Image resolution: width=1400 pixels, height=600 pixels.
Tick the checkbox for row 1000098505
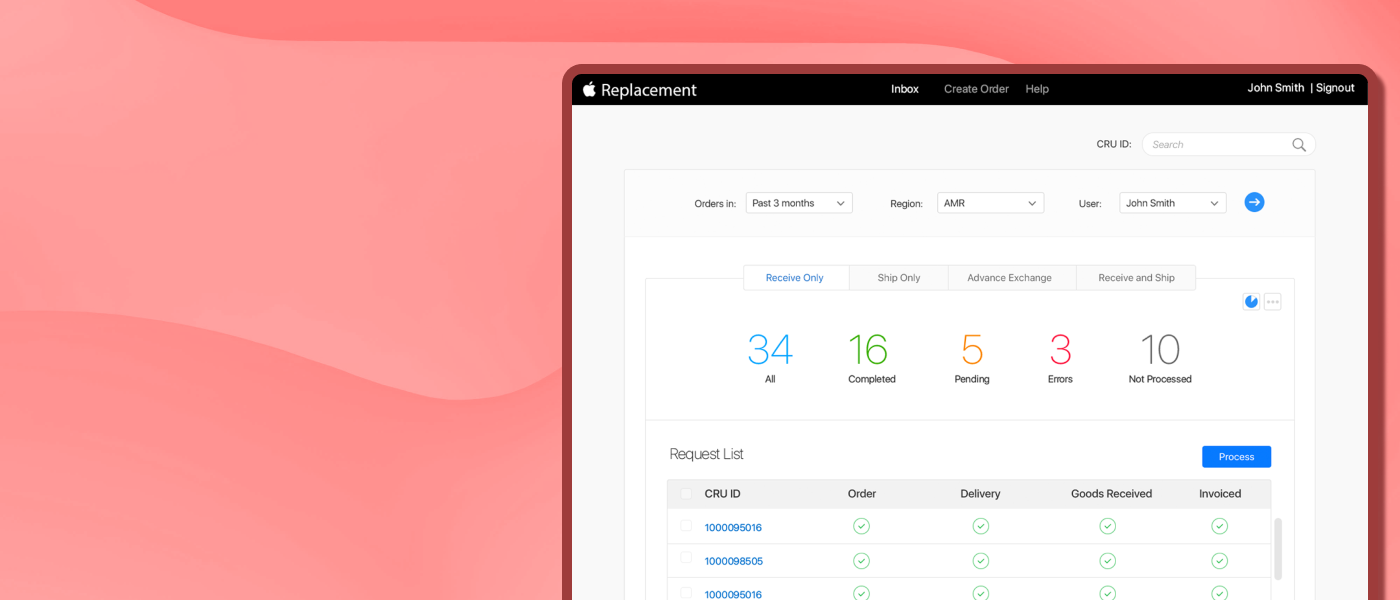coord(686,558)
